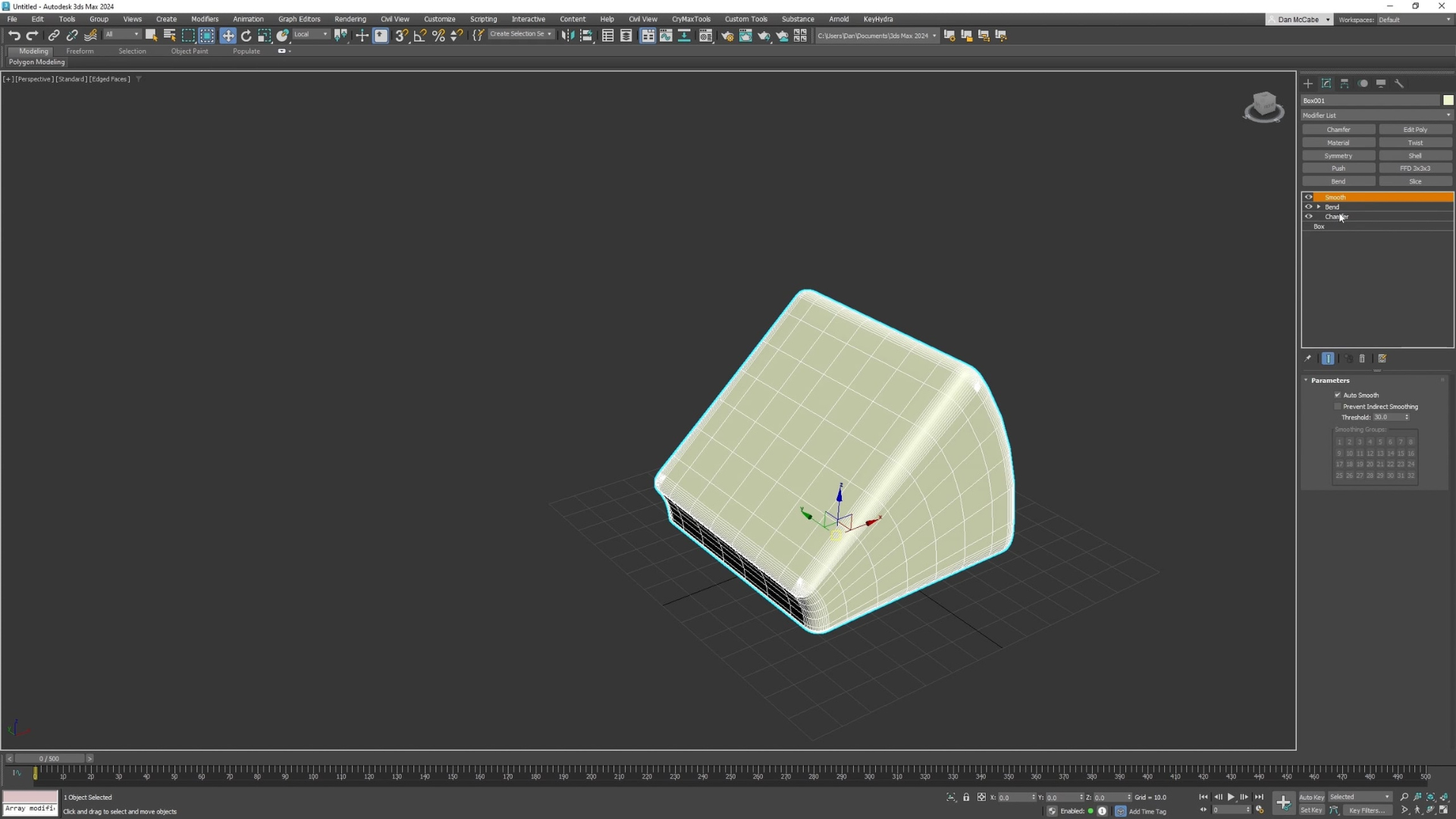
Task: Hide the Smooth modifier eye icon
Action: pyautogui.click(x=1308, y=197)
